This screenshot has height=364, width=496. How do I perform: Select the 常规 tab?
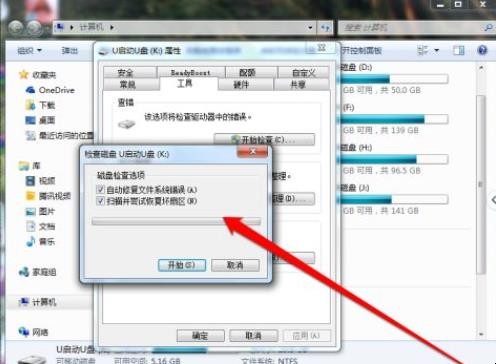(131, 85)
